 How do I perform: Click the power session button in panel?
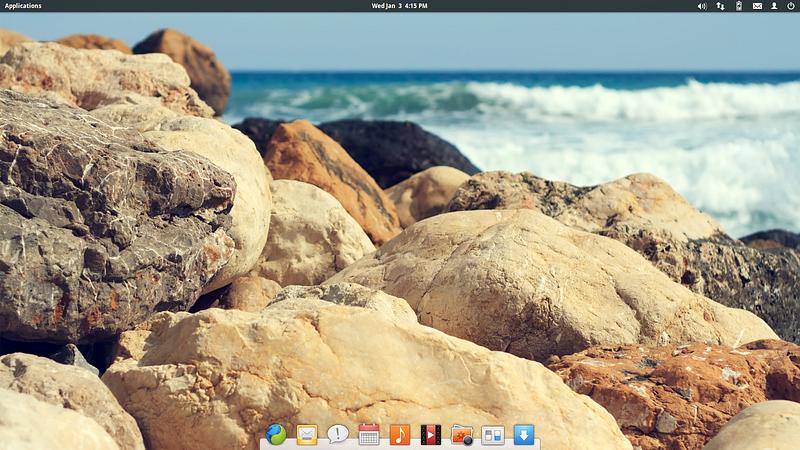click(x=790, y=6)
